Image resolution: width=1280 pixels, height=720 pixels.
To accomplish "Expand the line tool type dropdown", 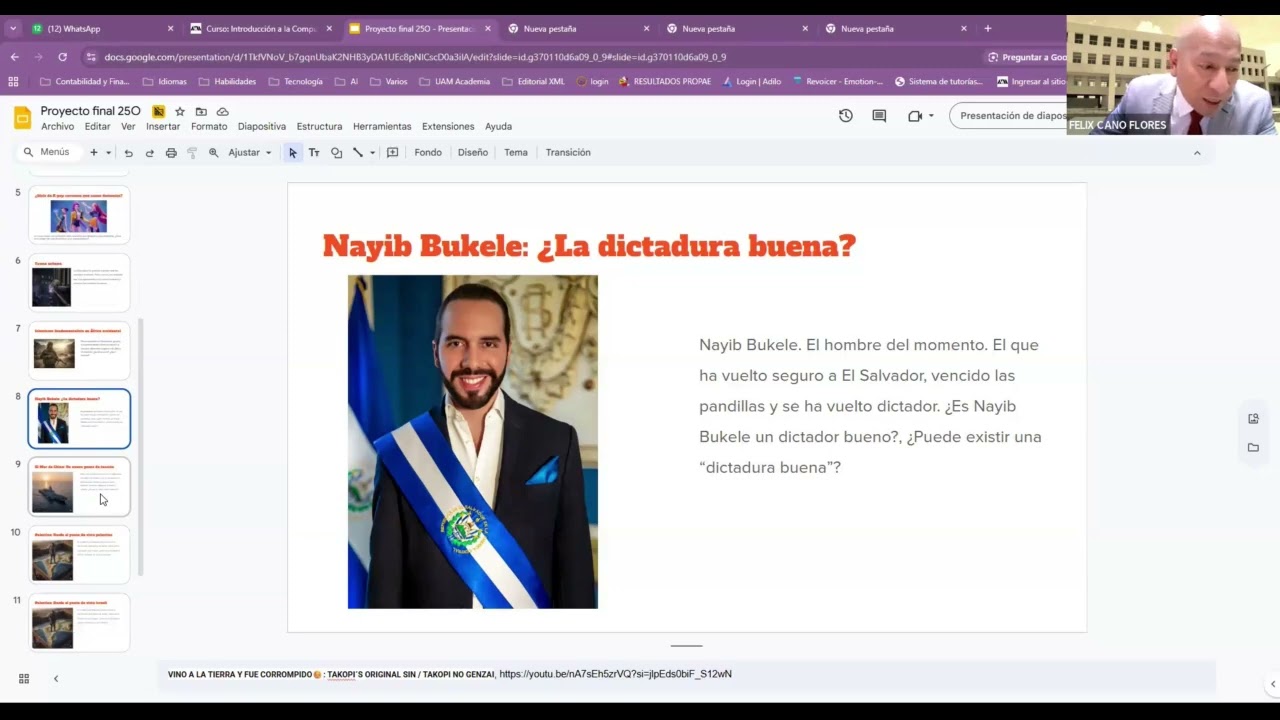I will click(x=372, y=153).
